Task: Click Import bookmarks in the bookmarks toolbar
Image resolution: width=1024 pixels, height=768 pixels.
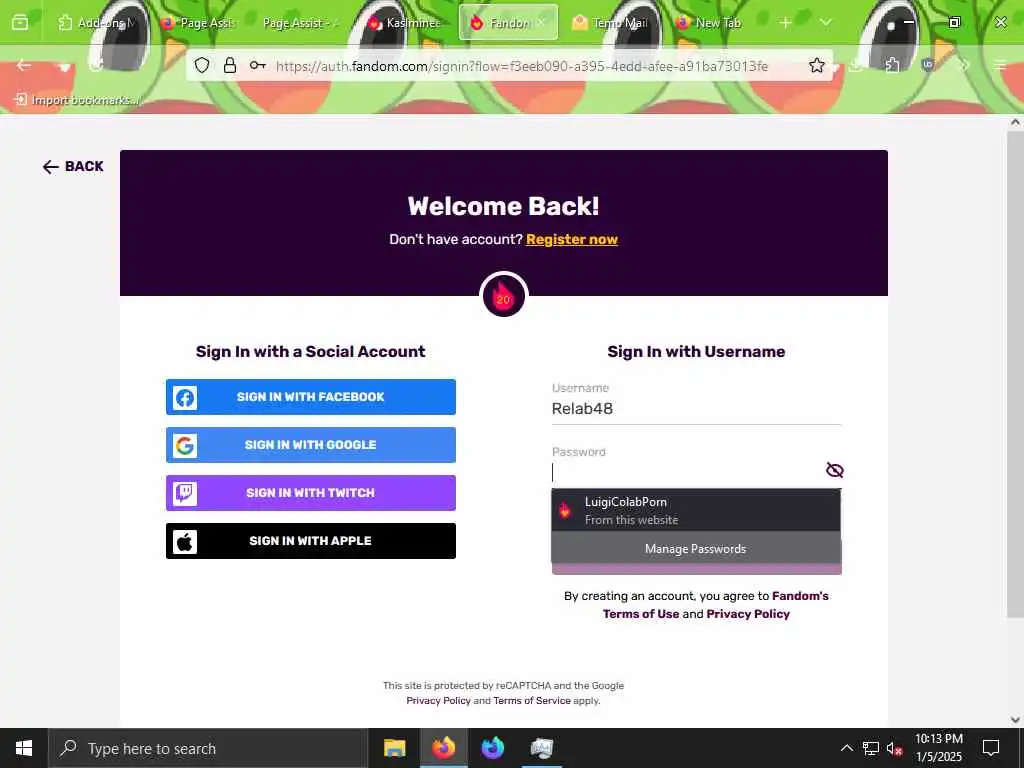Action: point(76,100)
